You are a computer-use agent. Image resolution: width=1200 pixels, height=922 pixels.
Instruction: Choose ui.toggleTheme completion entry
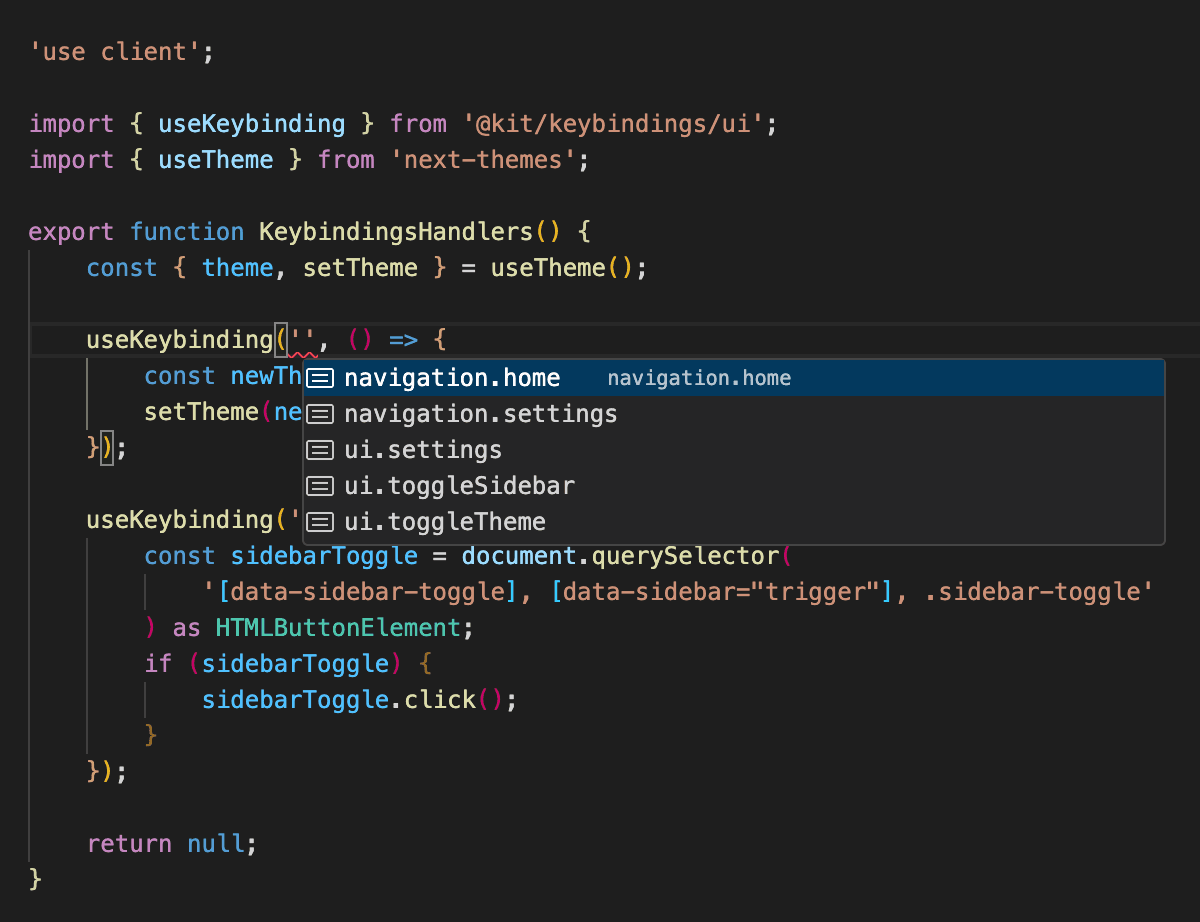point(445,522)
